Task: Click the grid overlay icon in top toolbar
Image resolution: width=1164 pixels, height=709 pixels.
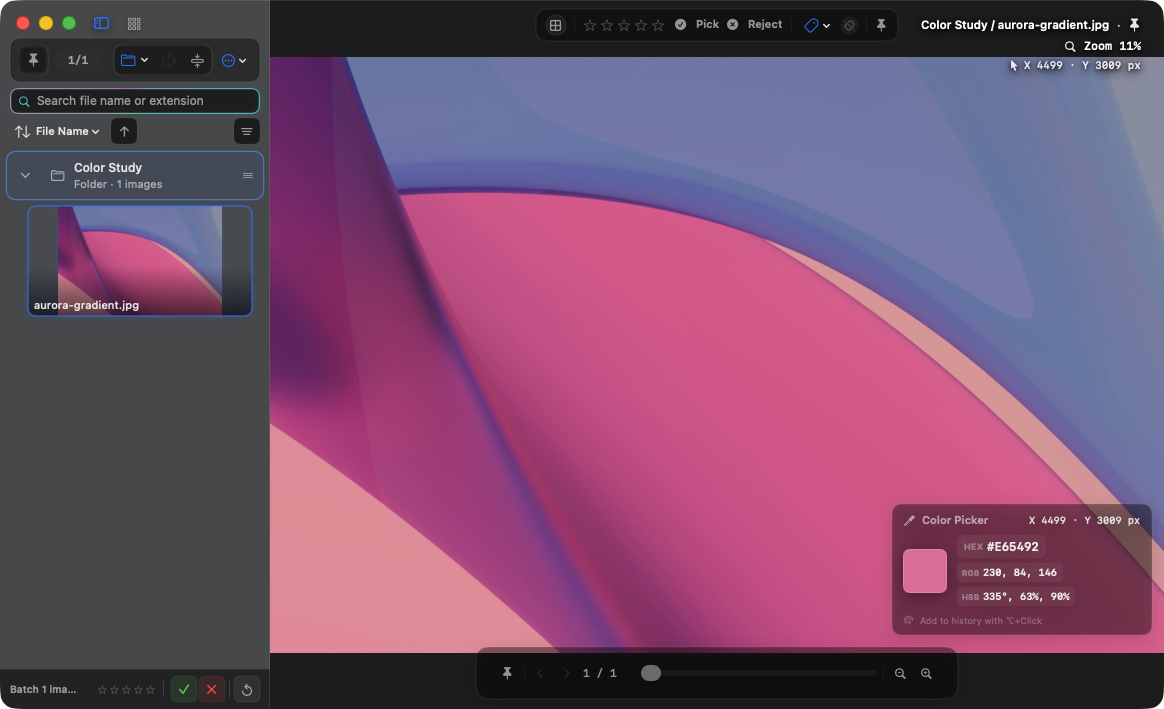Action: point(555,25)
